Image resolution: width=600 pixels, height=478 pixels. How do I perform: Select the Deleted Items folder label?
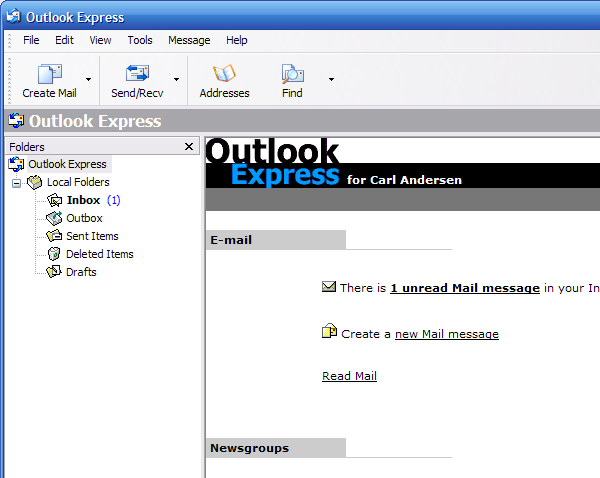(100, 254)
